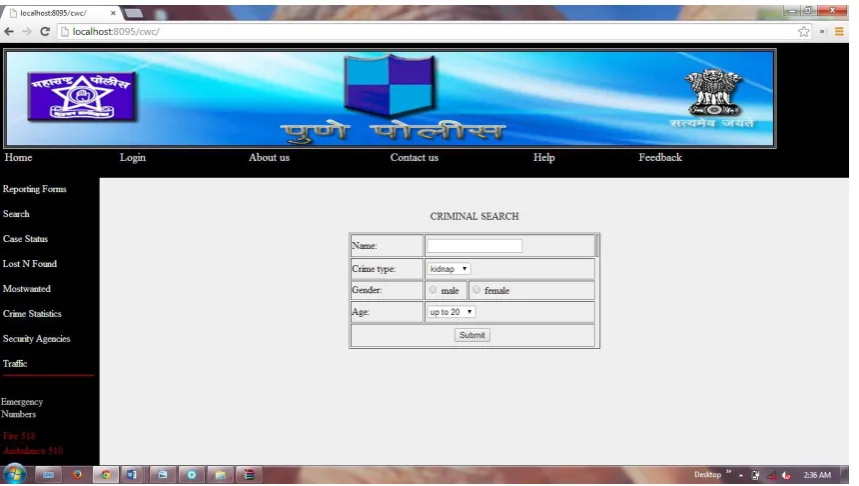This screenshot has height=486, width=859.
Task: Open the Windows Start orb
Action: pyautogui.click(x=14, y=474)
